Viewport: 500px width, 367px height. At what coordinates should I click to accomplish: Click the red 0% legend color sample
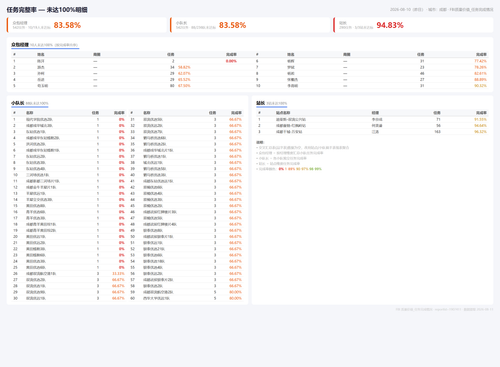point(281,169)
